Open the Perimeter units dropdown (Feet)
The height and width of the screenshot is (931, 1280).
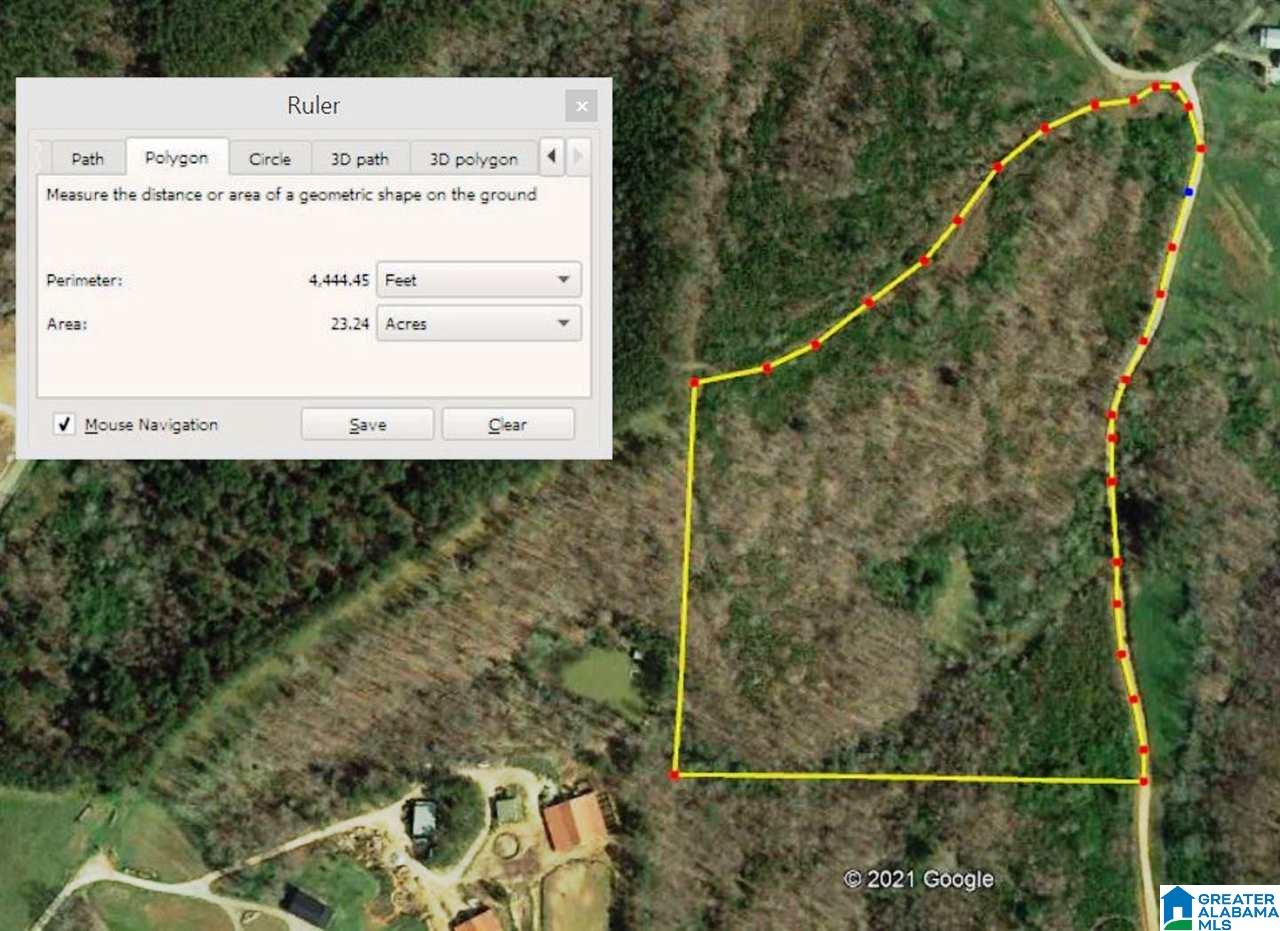478,280
